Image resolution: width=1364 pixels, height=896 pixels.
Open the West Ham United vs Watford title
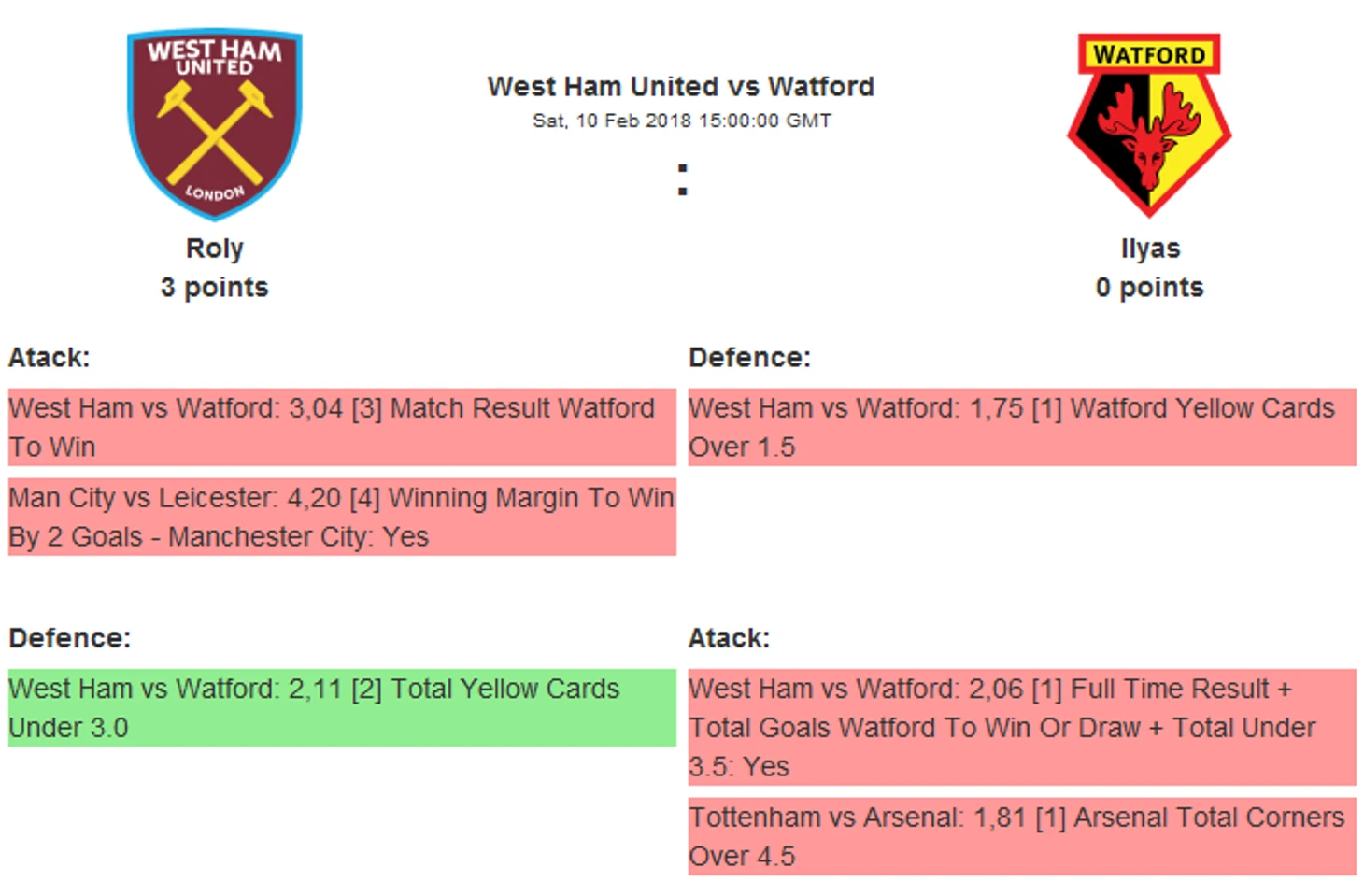tap(681, 87)
